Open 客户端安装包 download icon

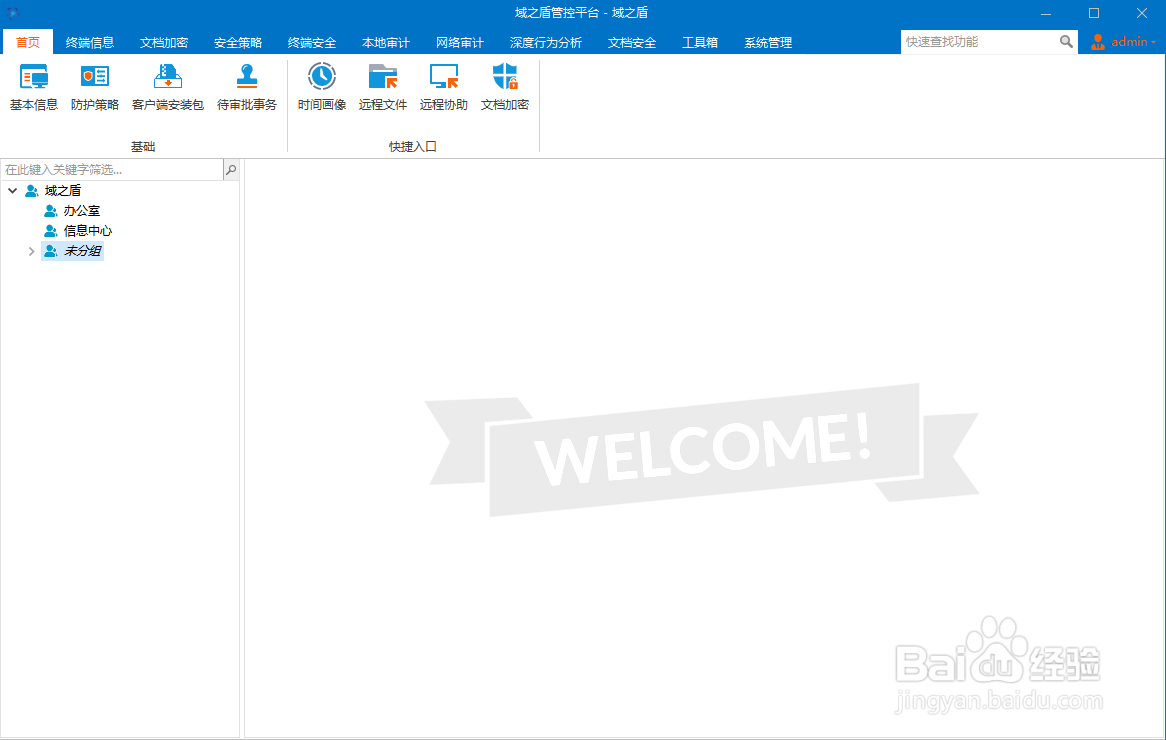pyautogui.click(x=167, y=77)
